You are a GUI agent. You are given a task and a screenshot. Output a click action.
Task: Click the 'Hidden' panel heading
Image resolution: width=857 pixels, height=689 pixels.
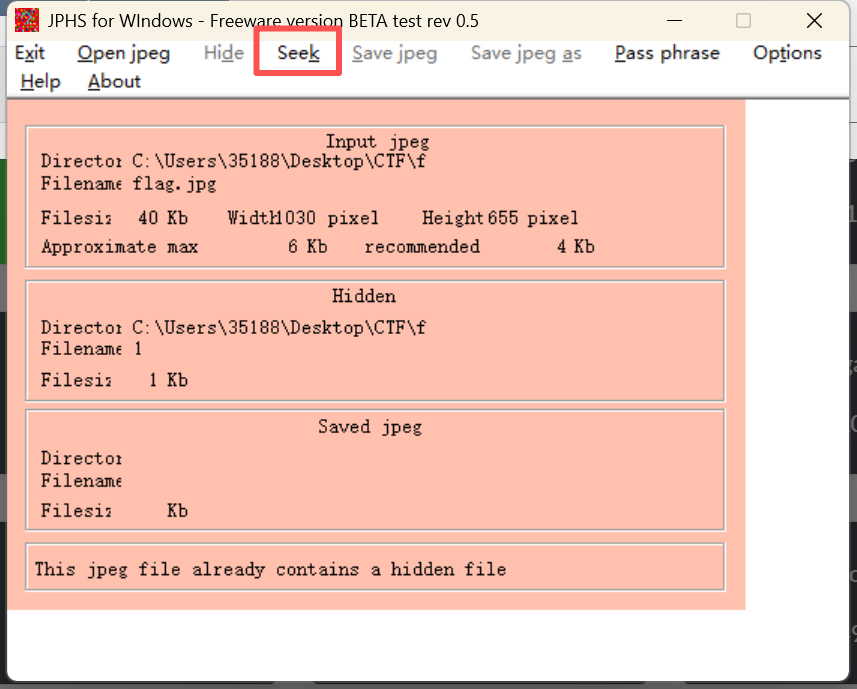tap(364, 296)
